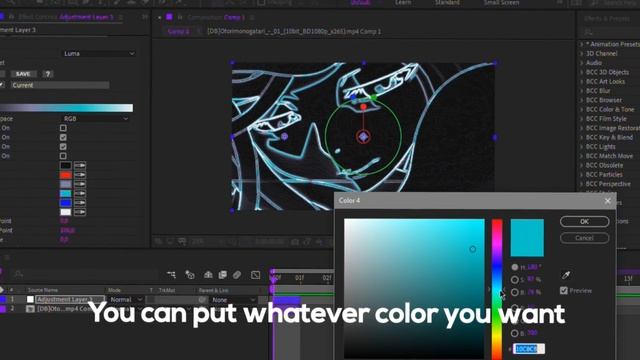
Task: Select the Comp 1 viewer tab
Action: [178, 31]
